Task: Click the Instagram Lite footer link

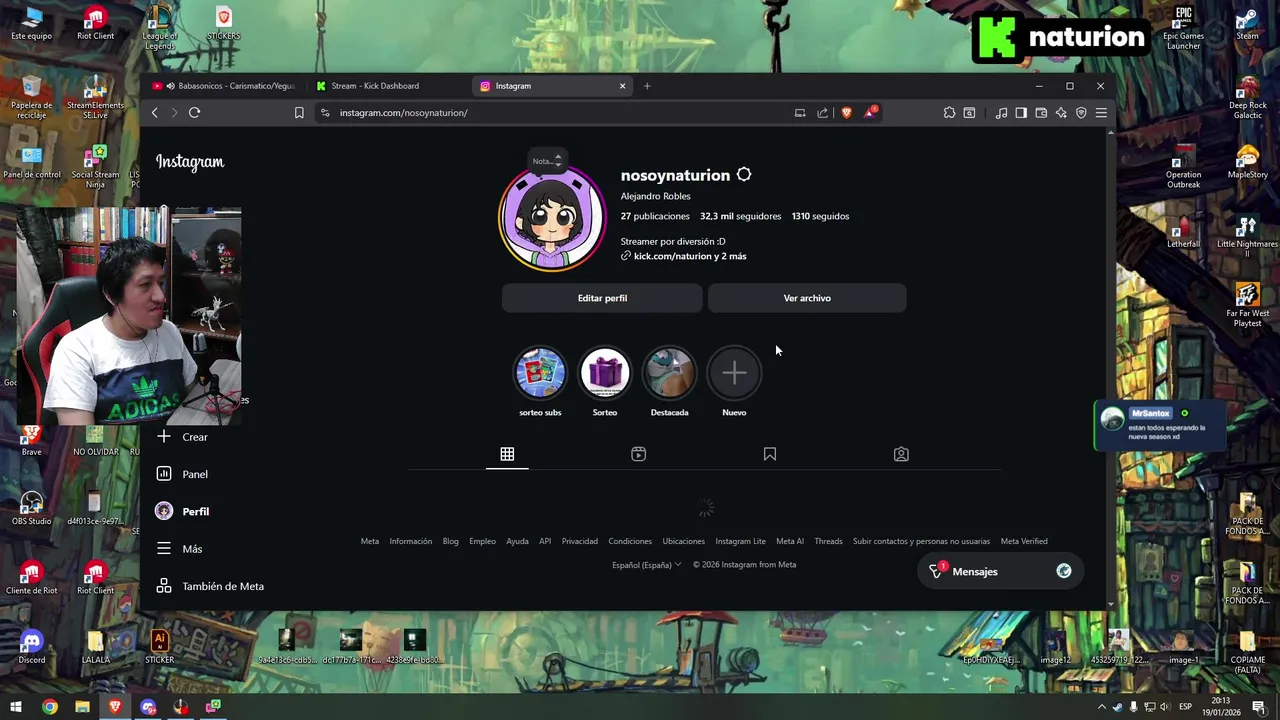Action: click(740, 541)
